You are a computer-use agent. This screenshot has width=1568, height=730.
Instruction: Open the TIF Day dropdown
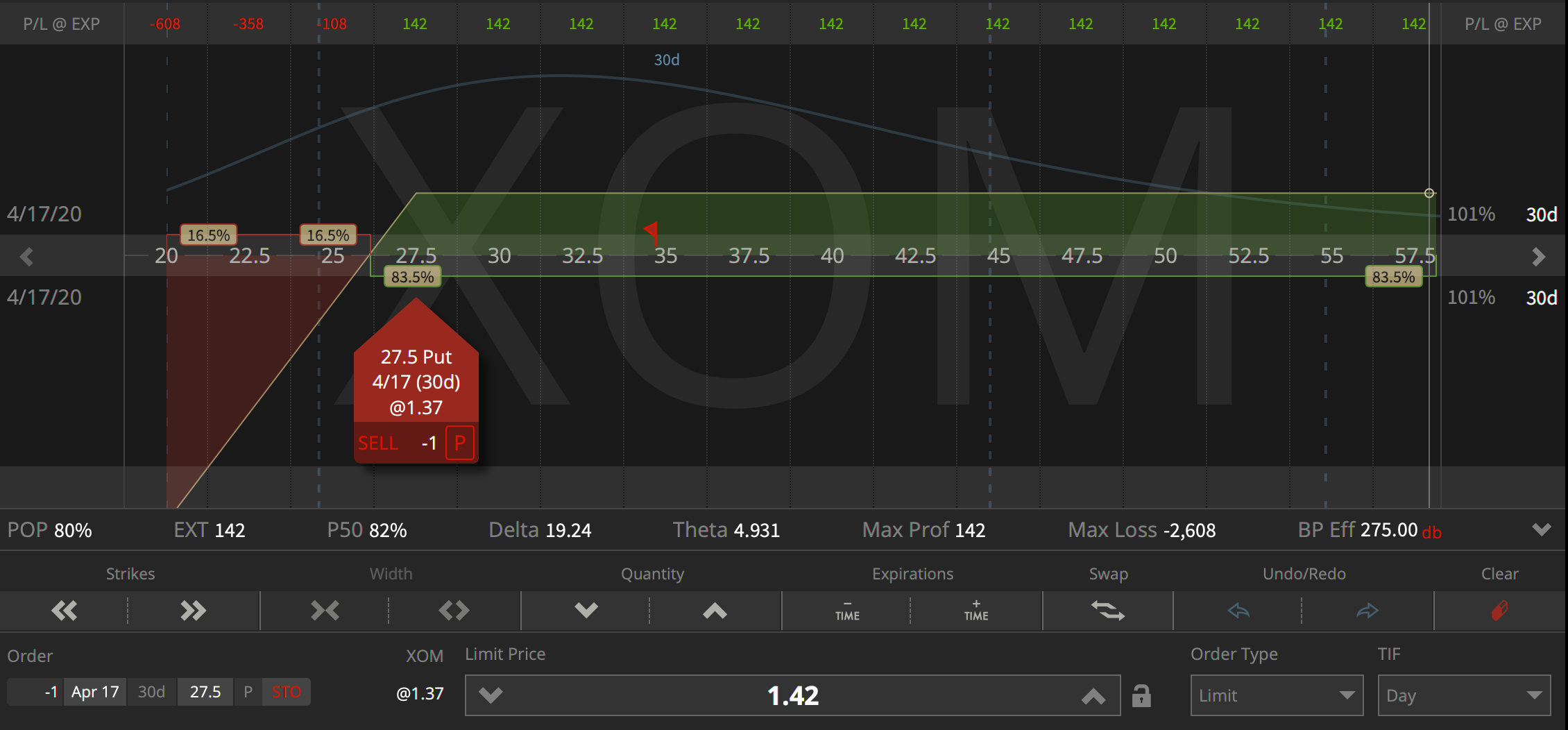[x=1464, y=695]
